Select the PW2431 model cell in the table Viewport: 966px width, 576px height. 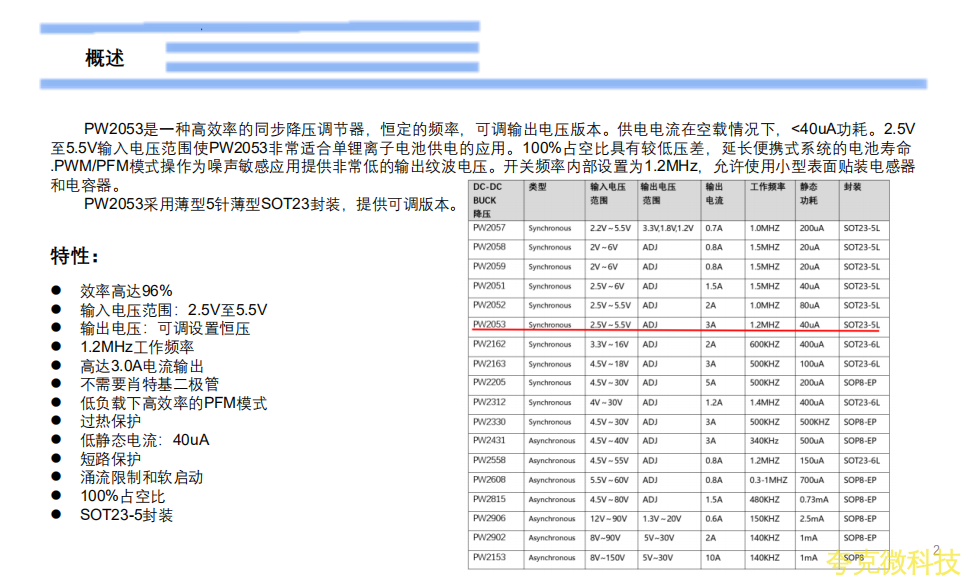click(x=489, y=440)
